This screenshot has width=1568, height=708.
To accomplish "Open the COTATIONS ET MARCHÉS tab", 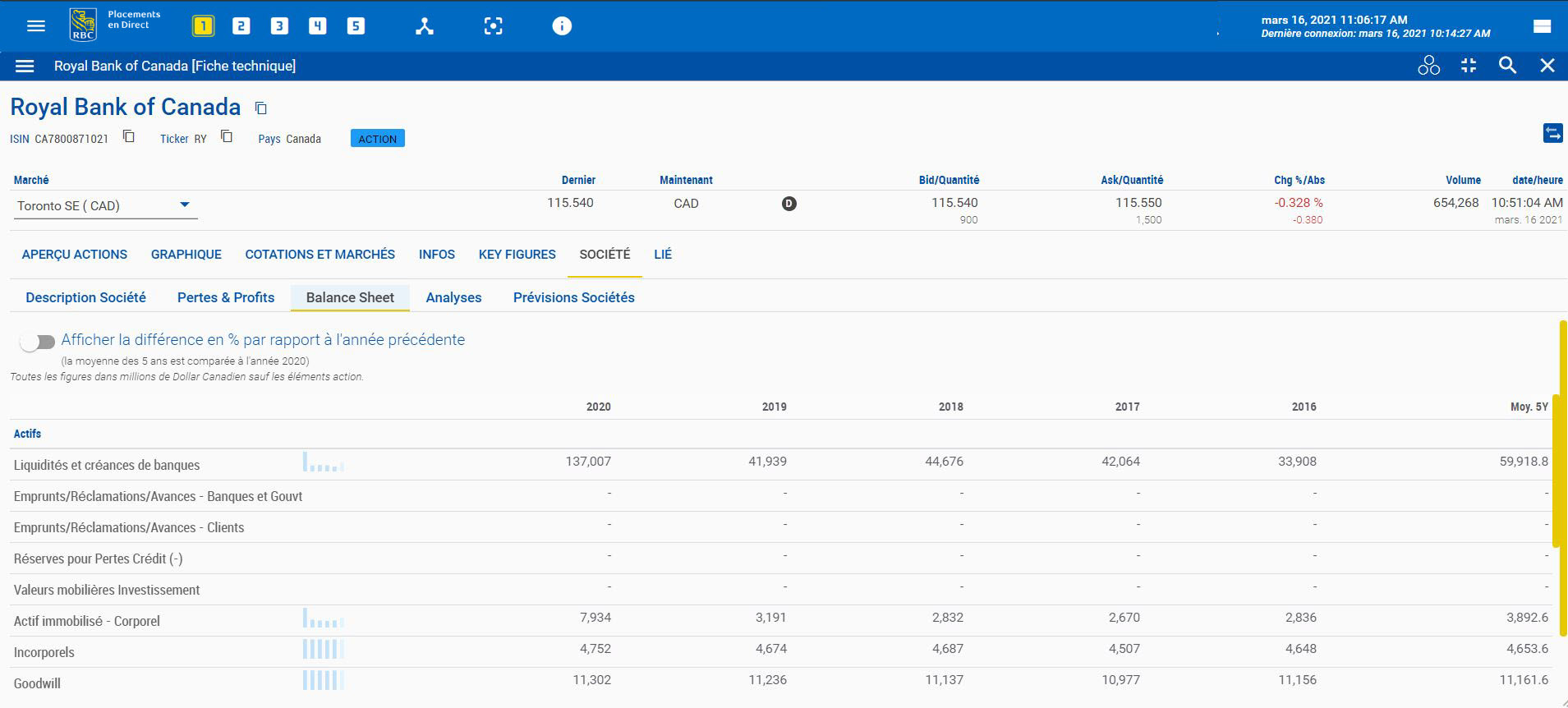I will (320, 255).
